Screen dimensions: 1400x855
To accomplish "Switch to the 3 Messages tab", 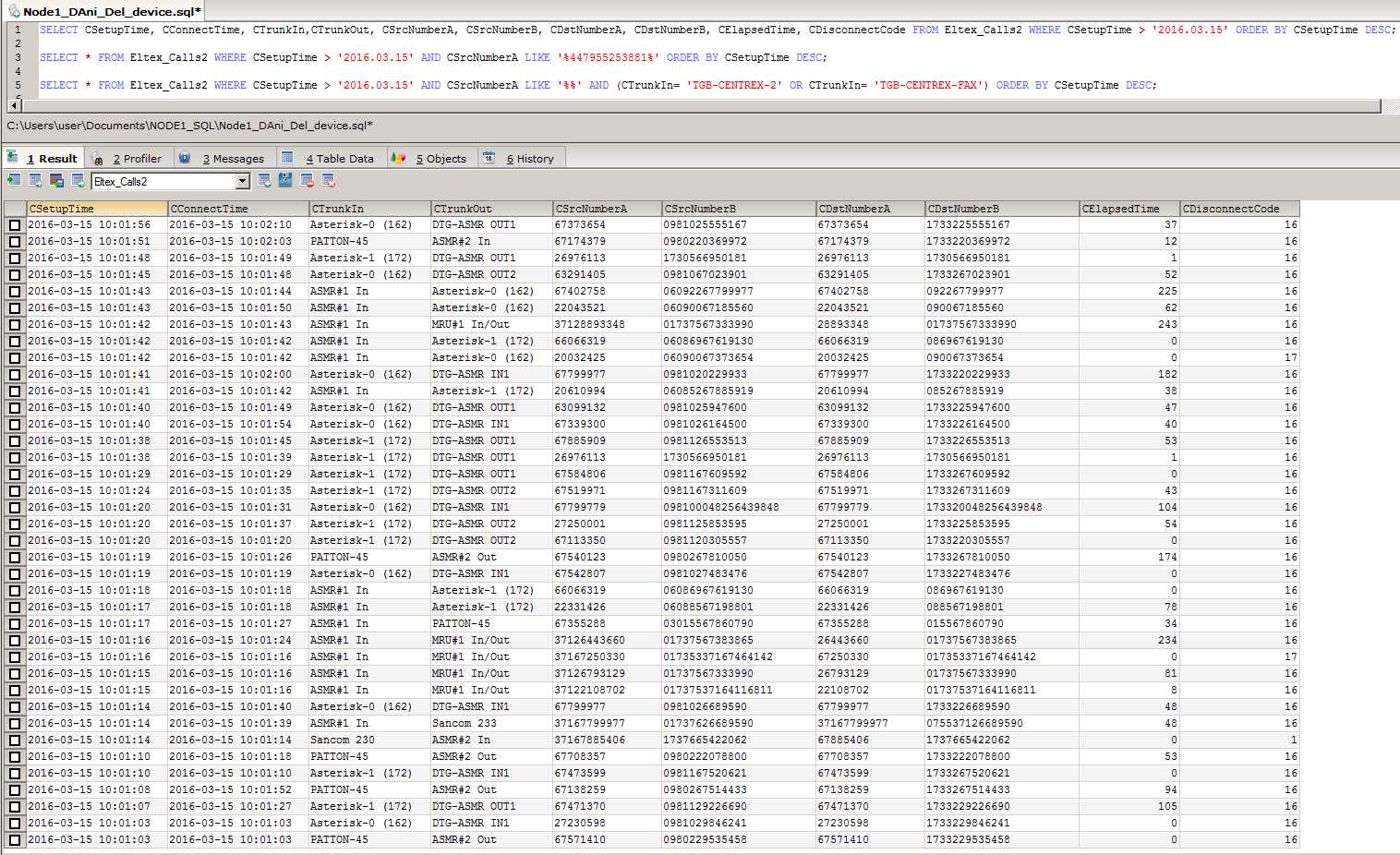I will coord(223,159).
